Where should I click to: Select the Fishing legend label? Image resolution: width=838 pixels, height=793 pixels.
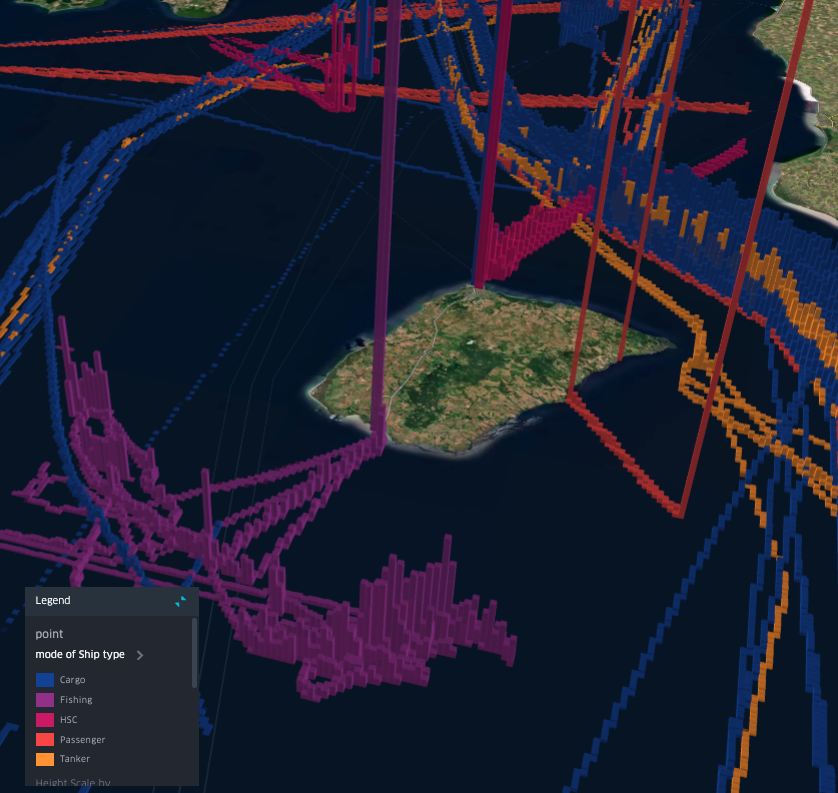pos(75,700)
